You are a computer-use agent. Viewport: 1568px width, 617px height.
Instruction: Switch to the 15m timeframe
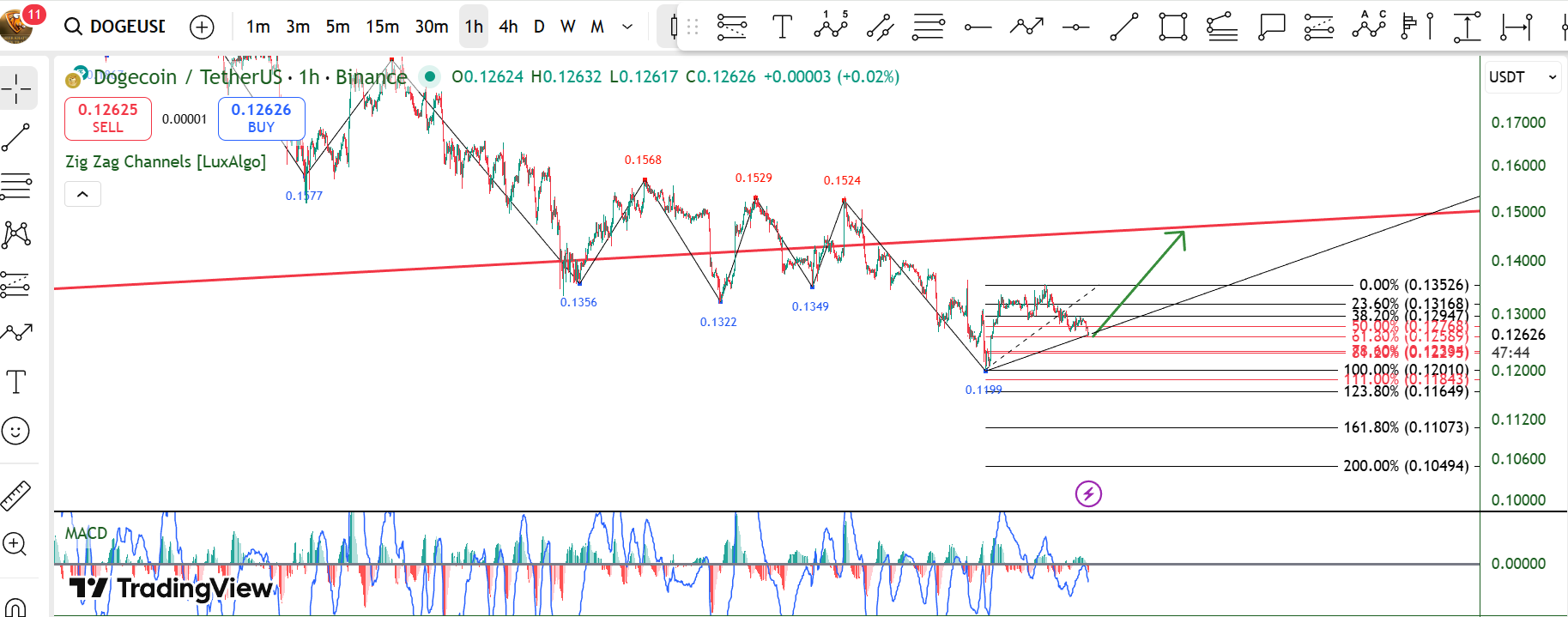point(382,27)
